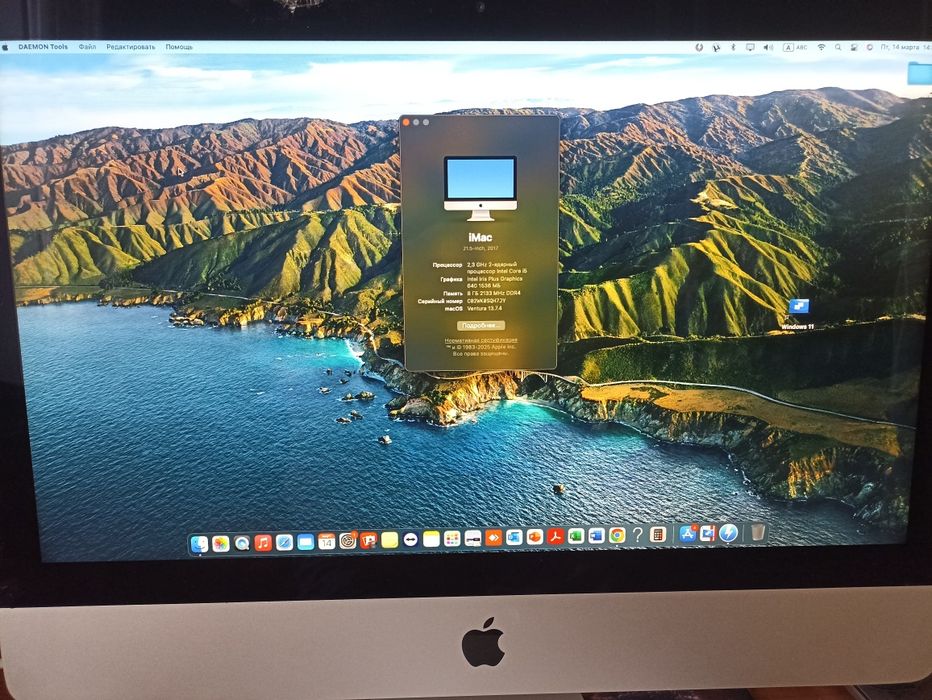Open the Нормативная сертификация link
The image size is (932, 700).
pyautogui.click(x=481, y=340)
